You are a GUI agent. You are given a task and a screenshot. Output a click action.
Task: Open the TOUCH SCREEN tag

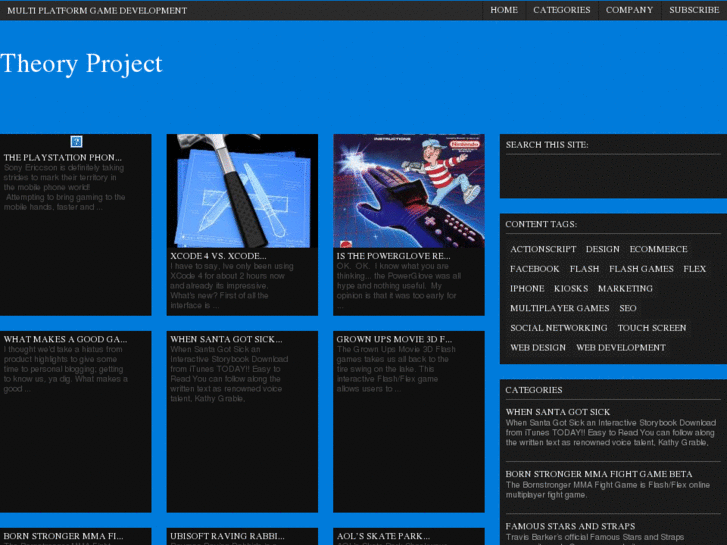652,328
